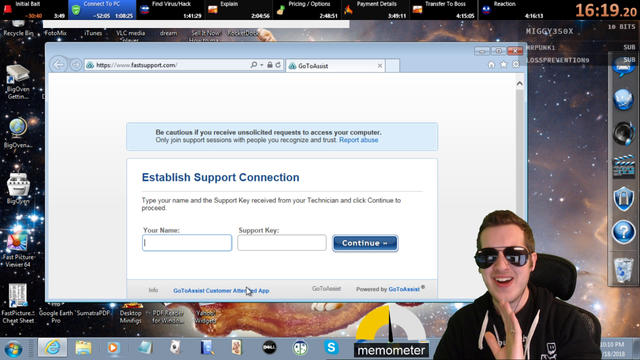This screenshot has height=360, width=640.
Task: Open File Explorer folder on the taskbar
Action: [83, 348]
